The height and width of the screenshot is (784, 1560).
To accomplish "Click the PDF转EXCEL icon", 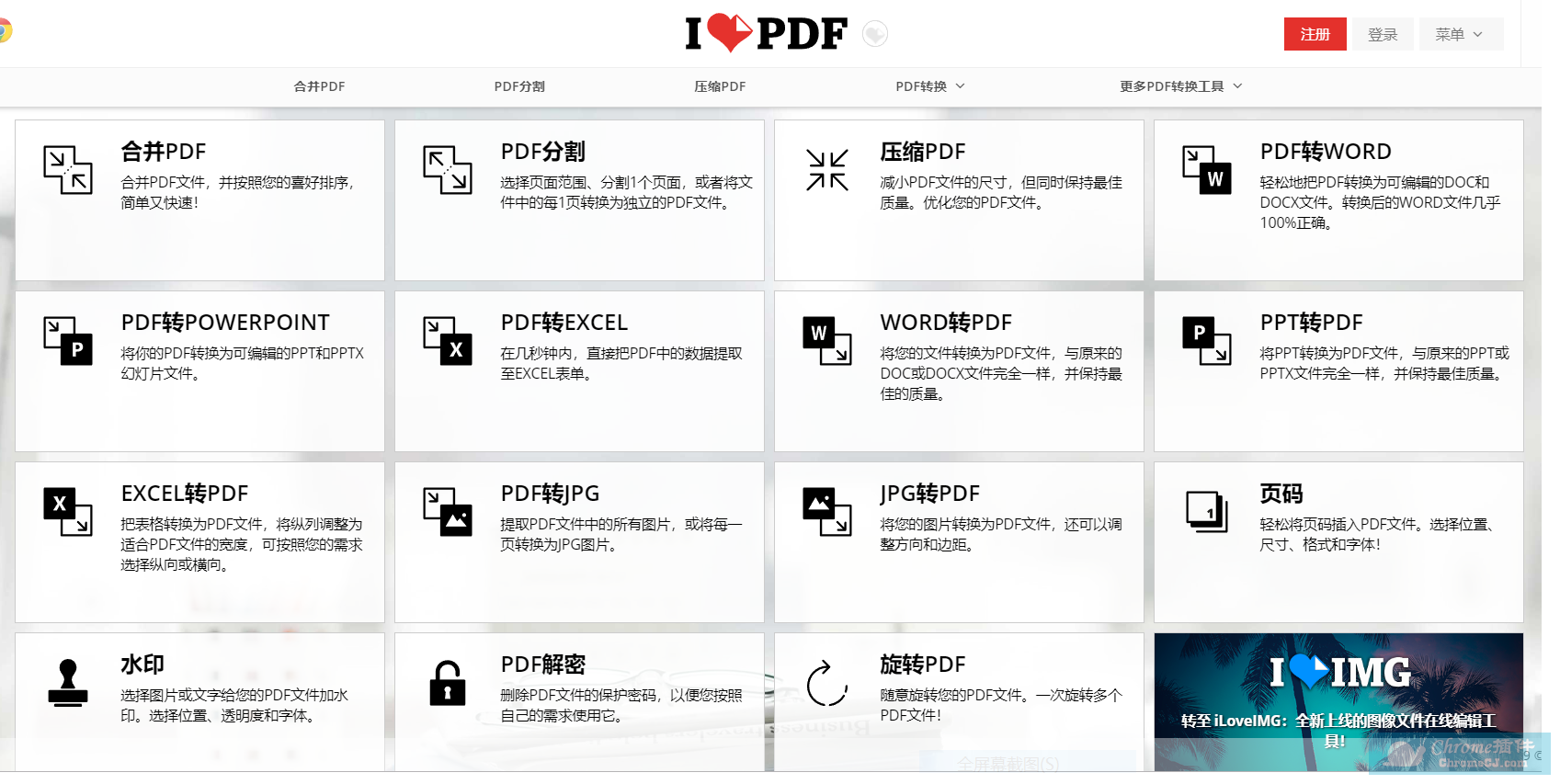I will (x=448, y=341).
